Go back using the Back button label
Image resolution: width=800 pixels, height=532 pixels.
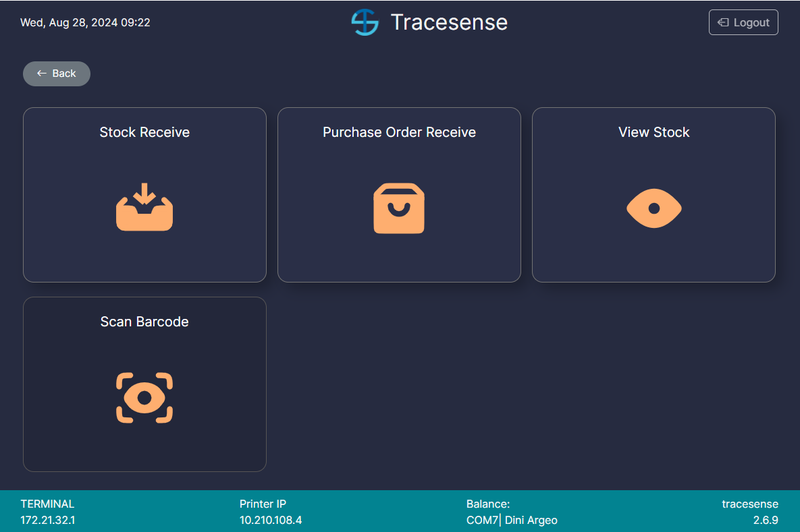pyautogui.click(x=64, y=74)
